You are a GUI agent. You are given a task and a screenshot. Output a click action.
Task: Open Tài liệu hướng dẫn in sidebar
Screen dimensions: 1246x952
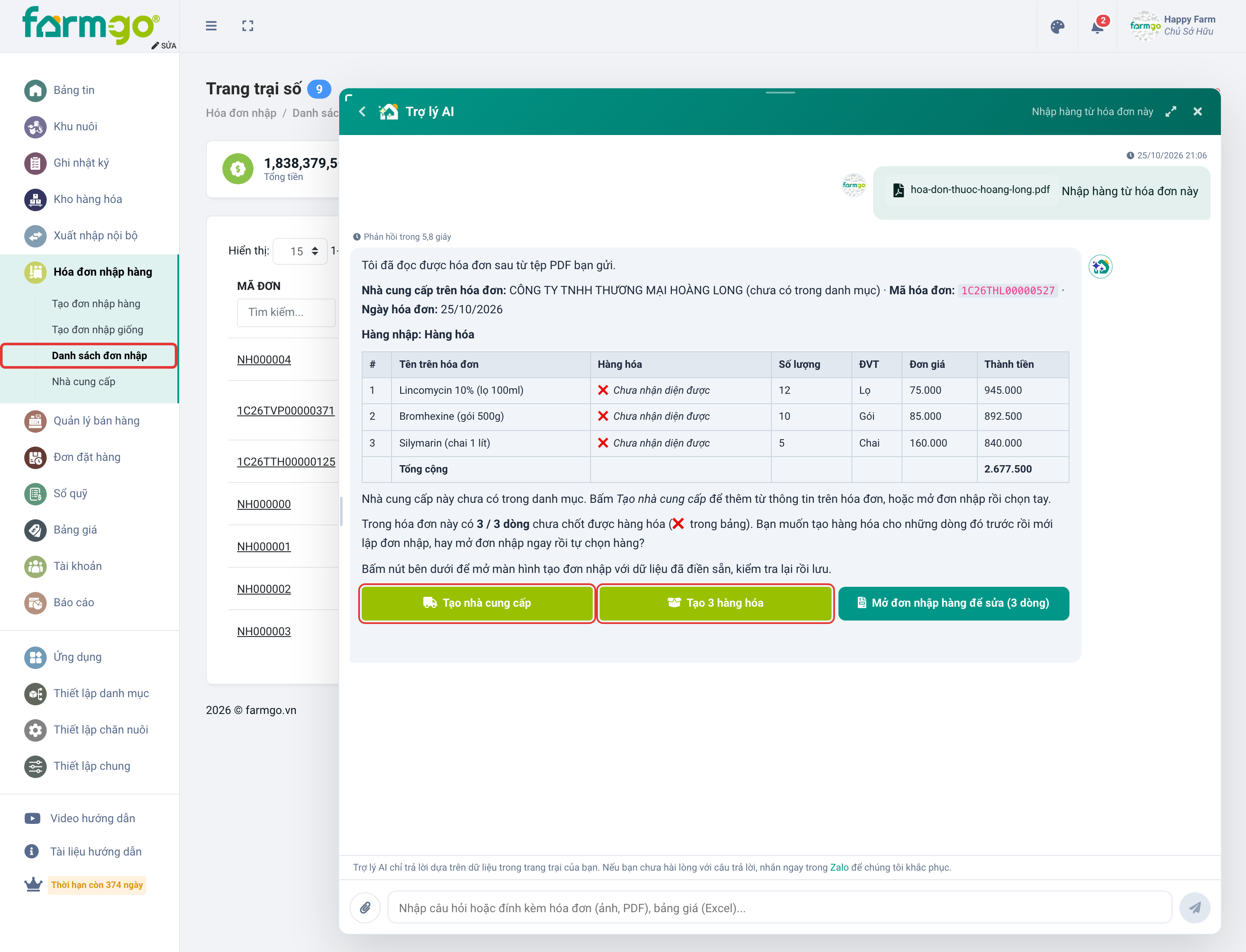96,851
